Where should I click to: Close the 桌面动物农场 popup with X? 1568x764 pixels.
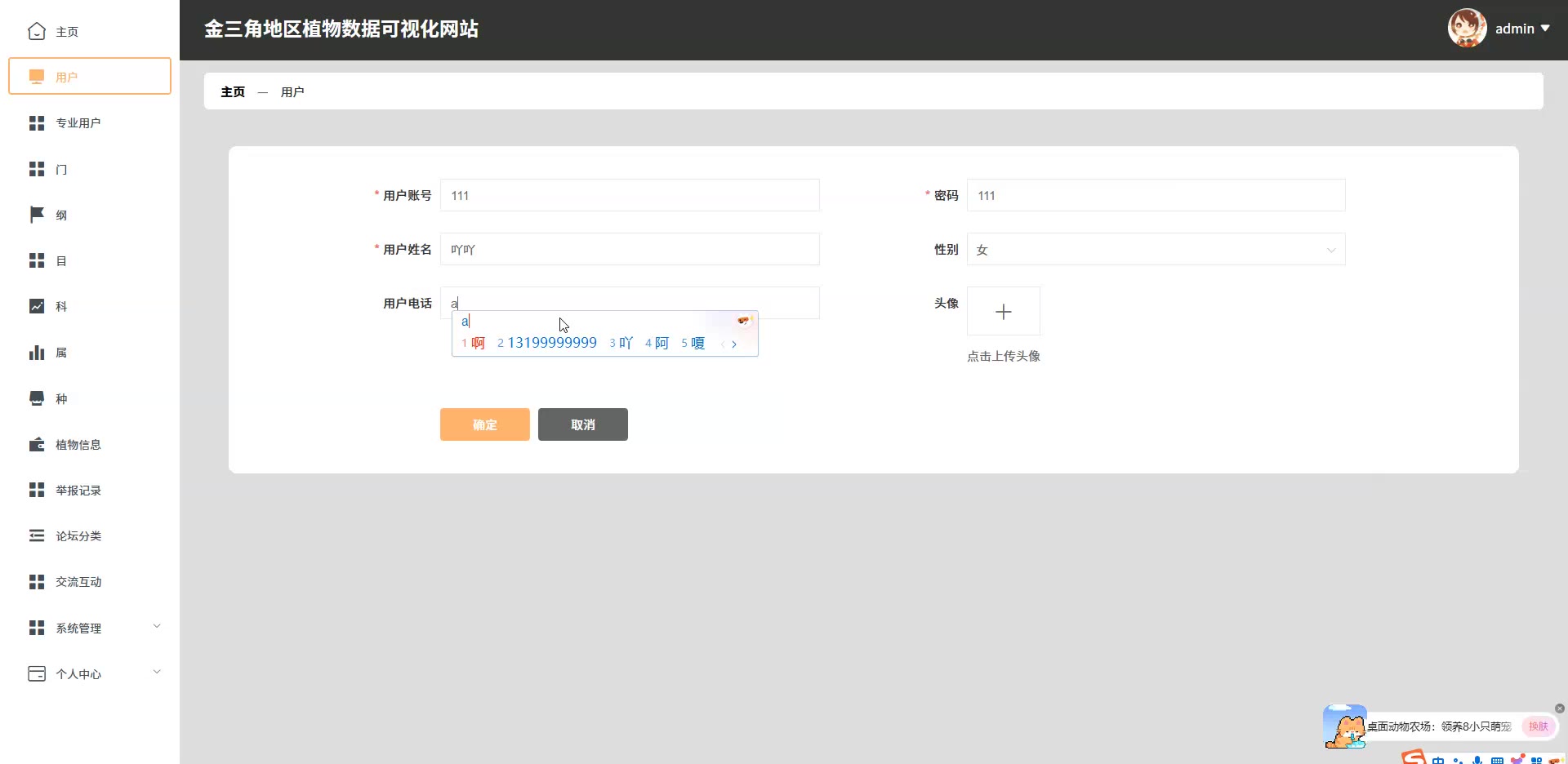(x=1560, y=708)
